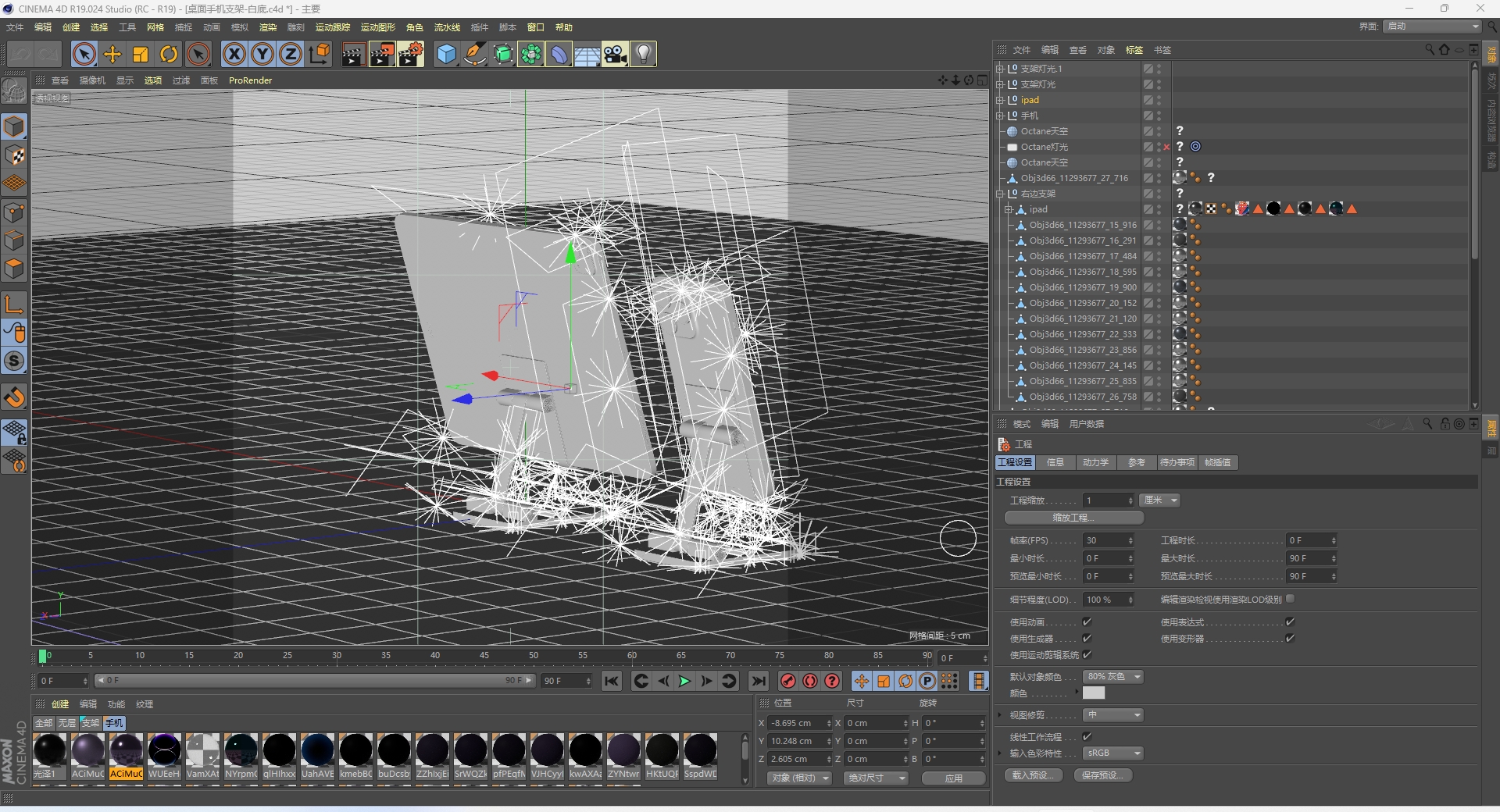Image resolution: width=1500 pixels, height=812 pixels.
Task: Add a Cube primitive object
Action: click(446, 54)
